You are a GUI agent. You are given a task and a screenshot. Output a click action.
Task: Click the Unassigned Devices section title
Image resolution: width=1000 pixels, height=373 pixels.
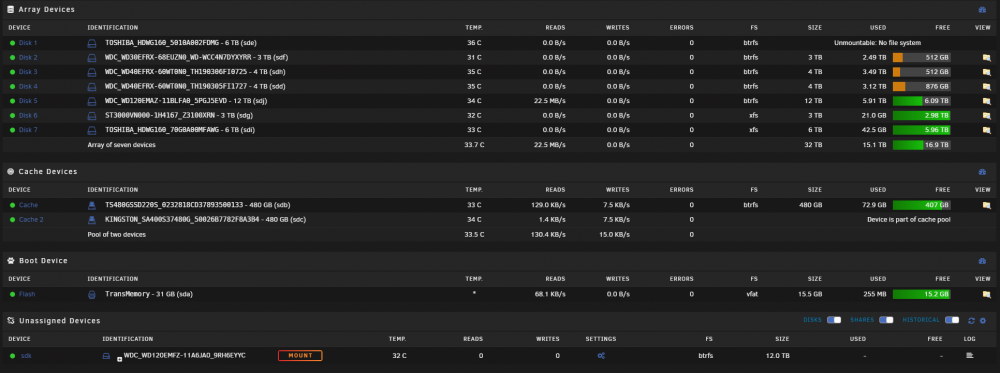[59, 321]
